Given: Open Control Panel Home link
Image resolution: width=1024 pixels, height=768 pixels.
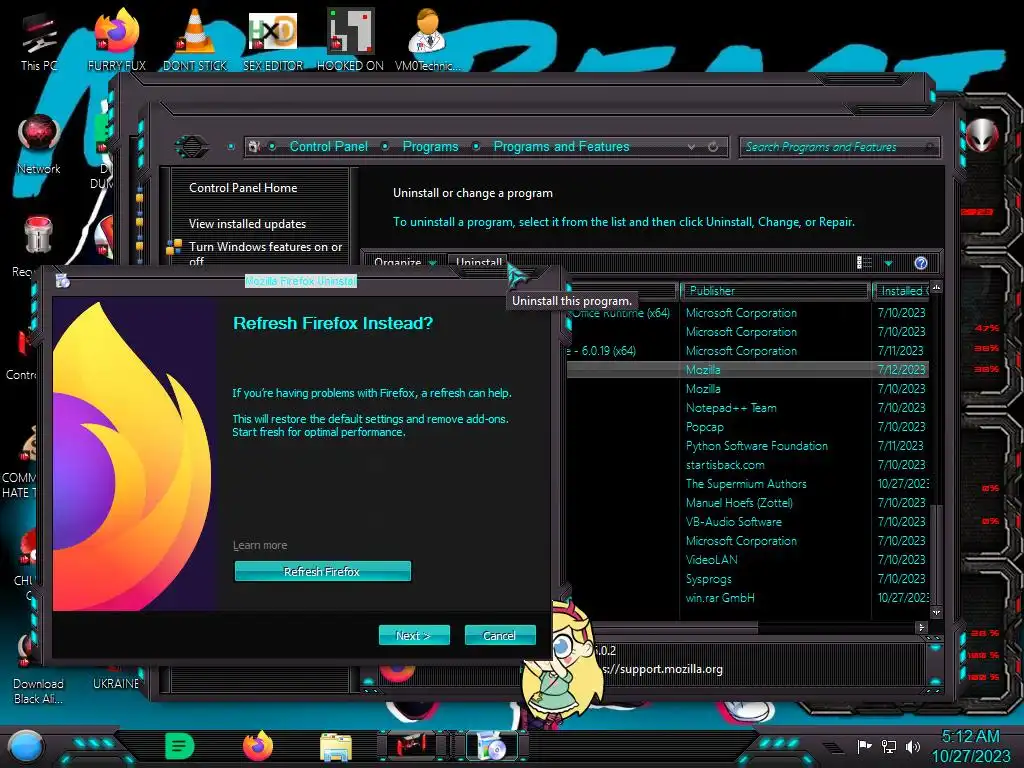Looking at the screenshot, I should point(243,187).
